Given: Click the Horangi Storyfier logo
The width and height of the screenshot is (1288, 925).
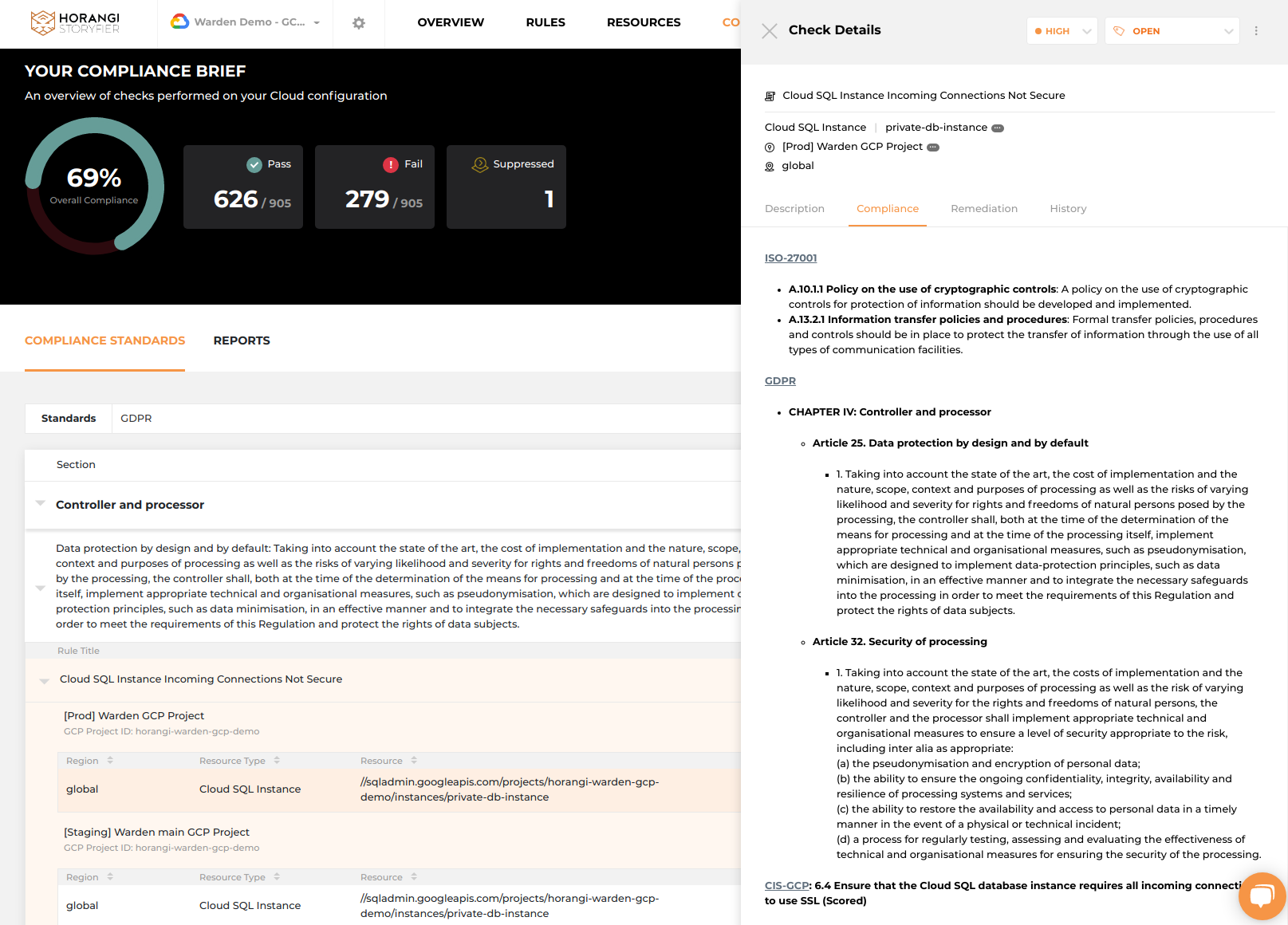Looking at the screenshot, I should 75,23.
